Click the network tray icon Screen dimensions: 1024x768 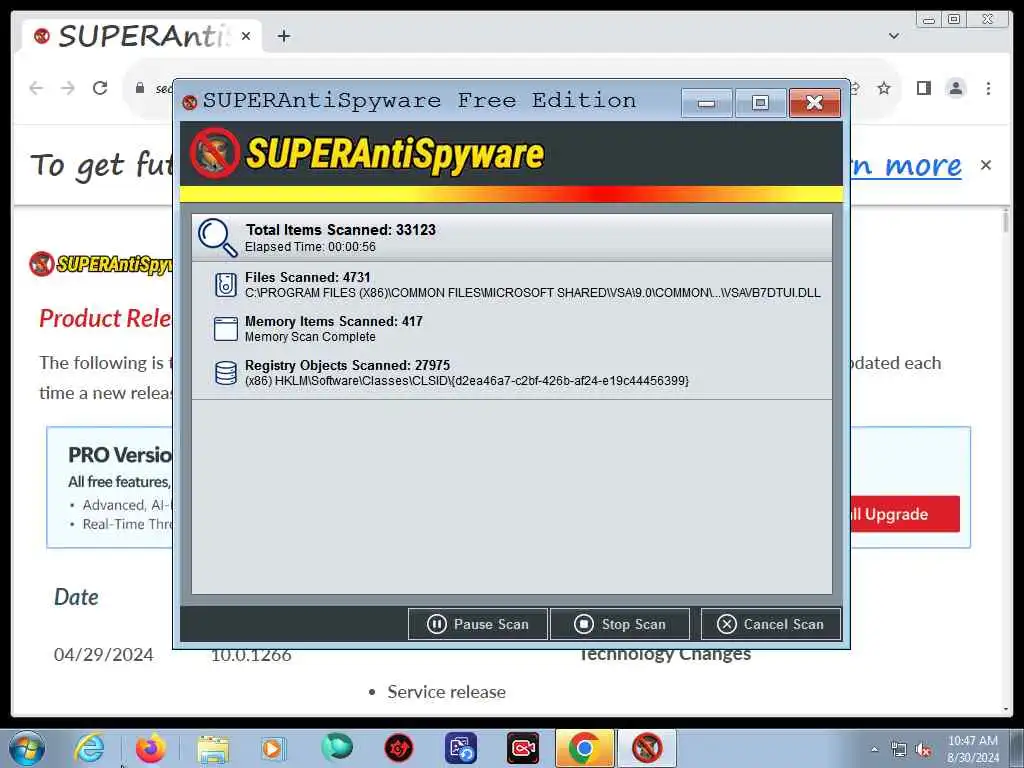pyautogui.click(x=899, y=749)
